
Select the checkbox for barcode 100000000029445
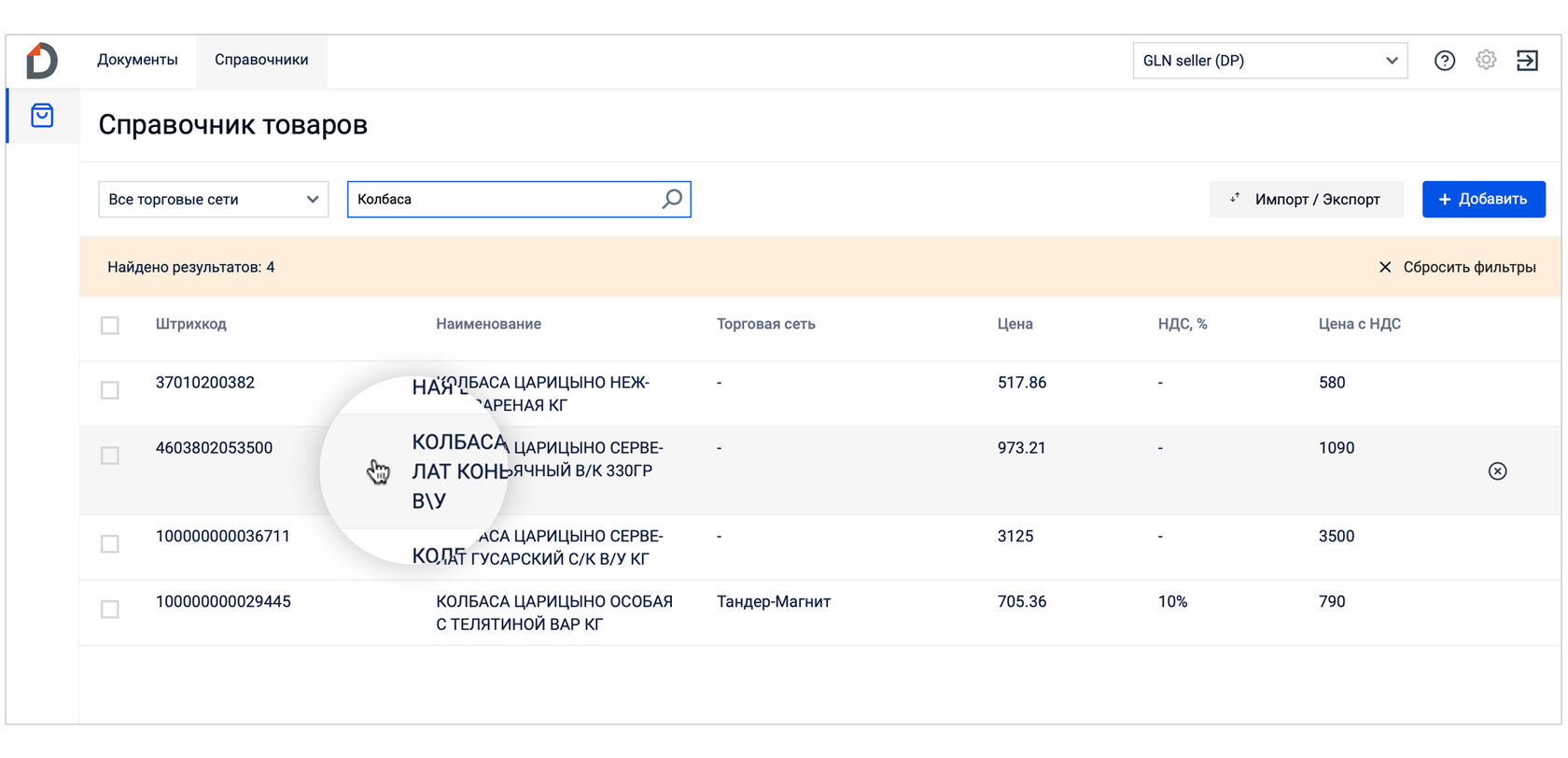click(110, 610)
